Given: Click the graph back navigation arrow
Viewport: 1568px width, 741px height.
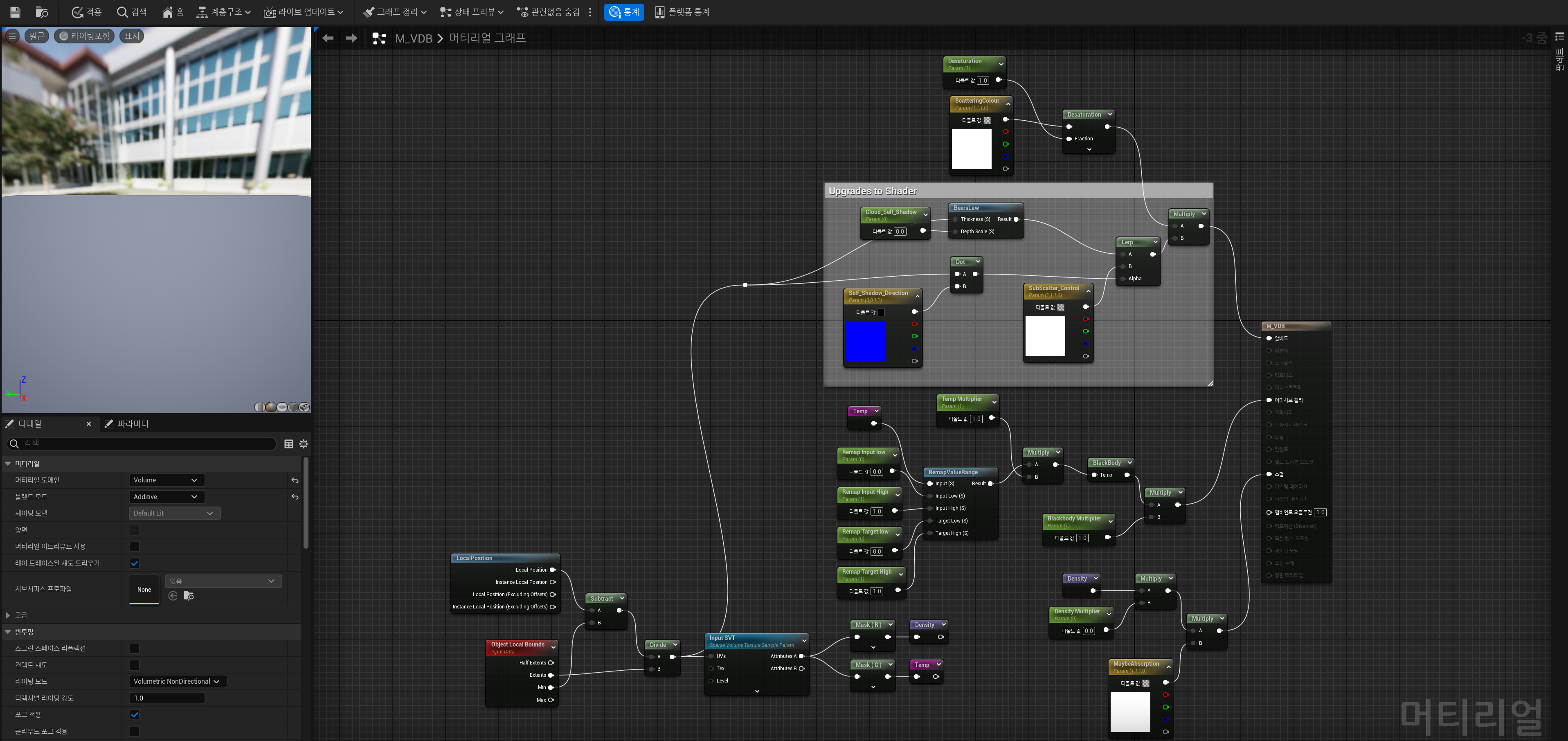Looking at the screenshot, I should pos(328,38).
